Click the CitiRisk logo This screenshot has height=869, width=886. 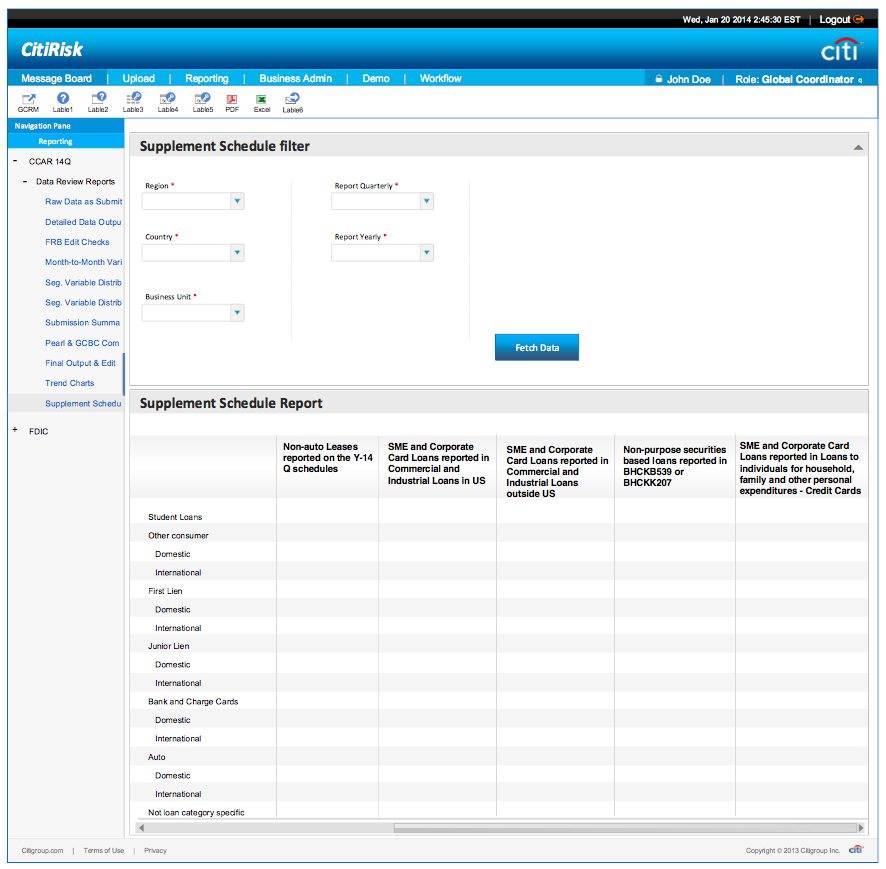52,50
